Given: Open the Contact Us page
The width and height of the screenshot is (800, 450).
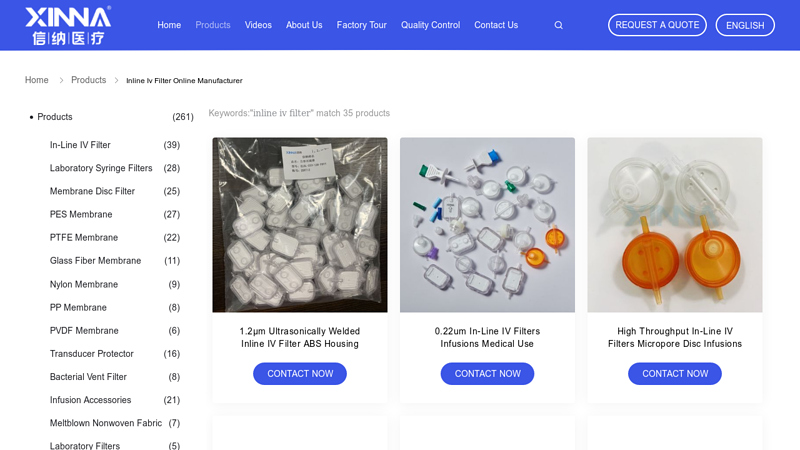Looking at the screenshot, I should 496,25.
